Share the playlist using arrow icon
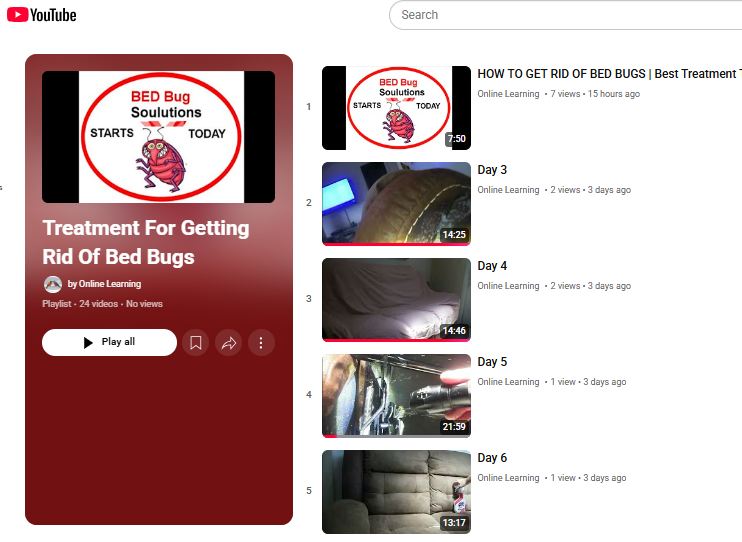The image size is (742, 542). click(x=229, y=342)
